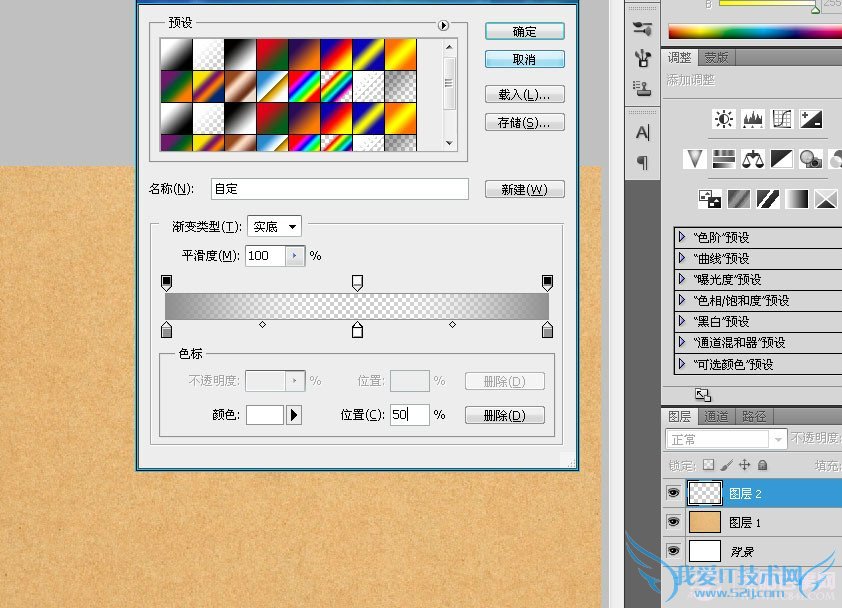Switch to the 蒙版 tab

coord(716,58)
